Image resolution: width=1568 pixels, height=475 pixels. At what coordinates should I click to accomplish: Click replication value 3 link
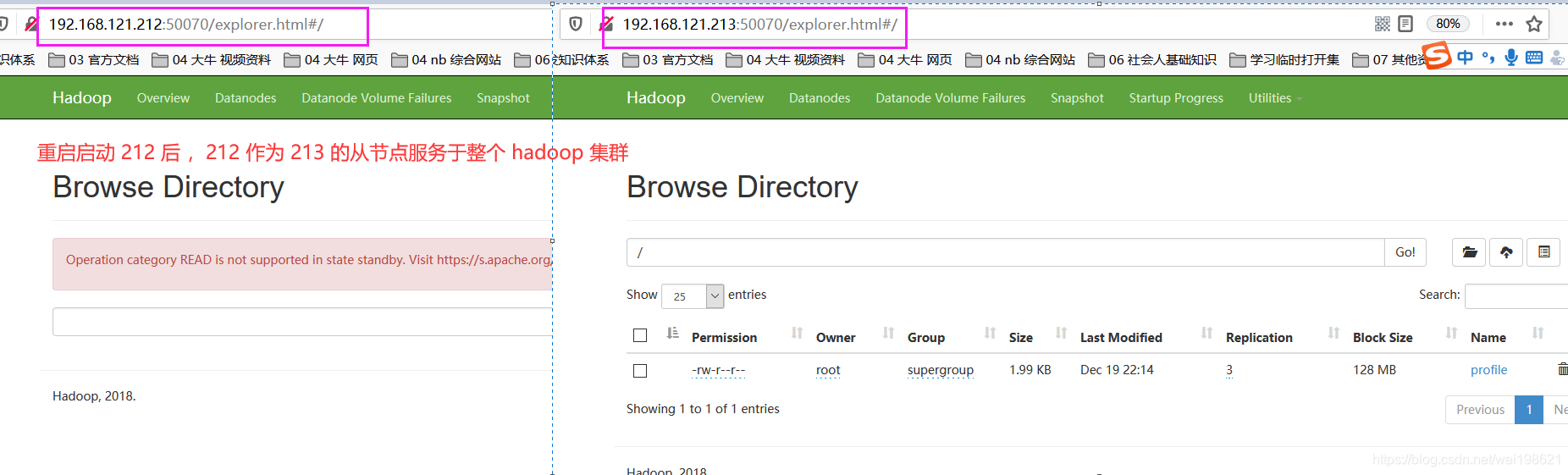(1229, 370)
